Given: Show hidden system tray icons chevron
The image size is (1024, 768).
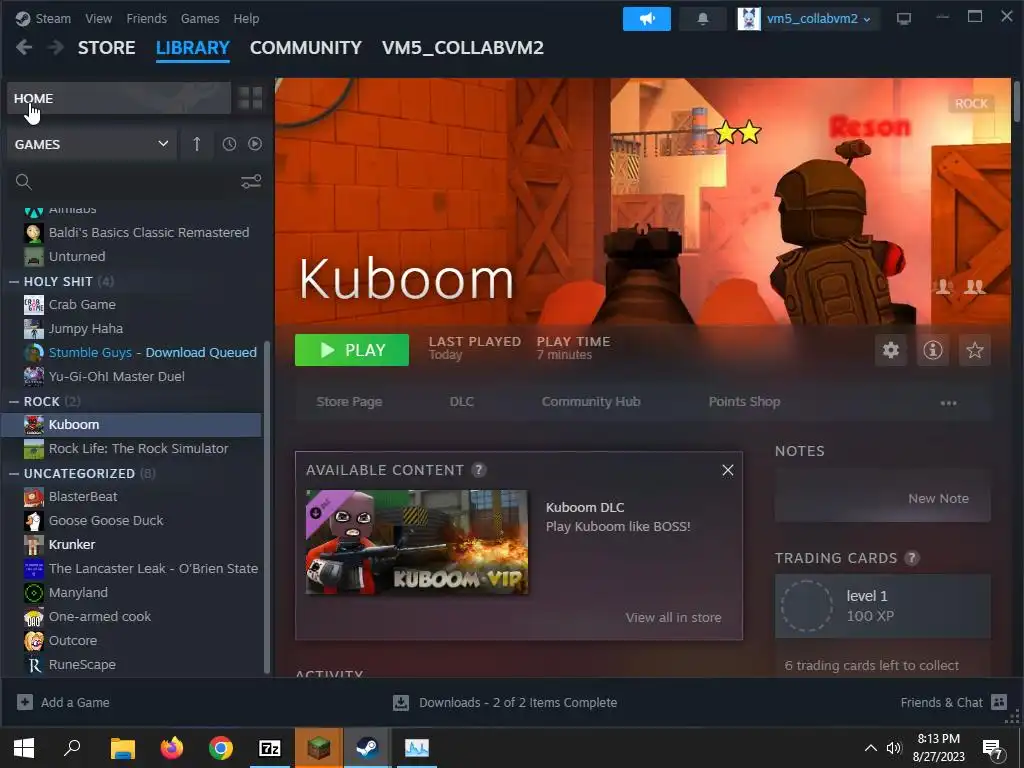Looking at the screenshot, I should [x=871, y=748].
